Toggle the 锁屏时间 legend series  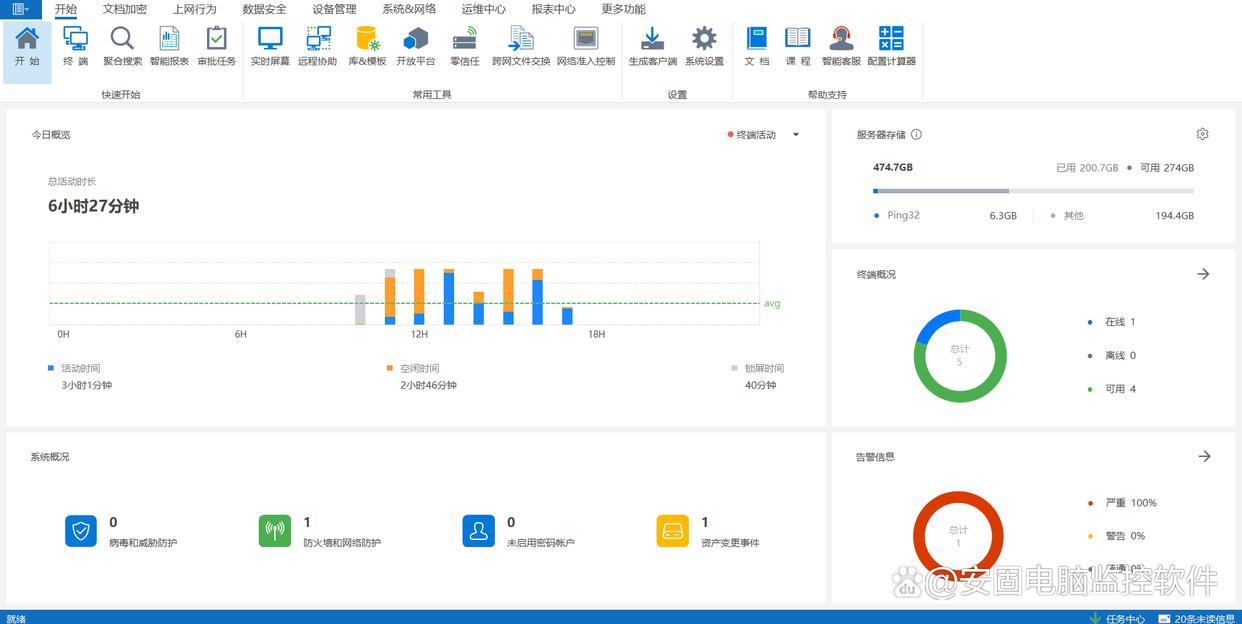tap(763, 369)
